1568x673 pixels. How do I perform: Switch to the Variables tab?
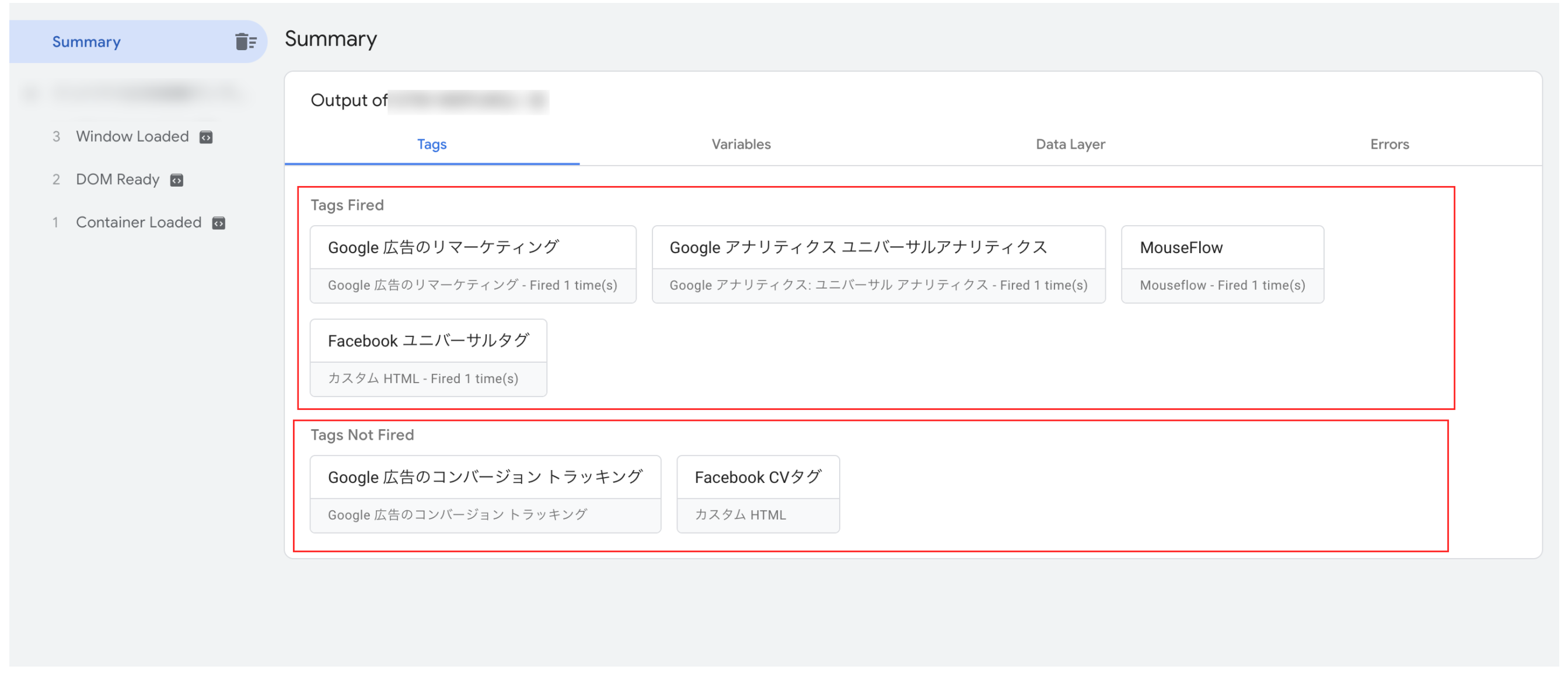click(741, 144)
